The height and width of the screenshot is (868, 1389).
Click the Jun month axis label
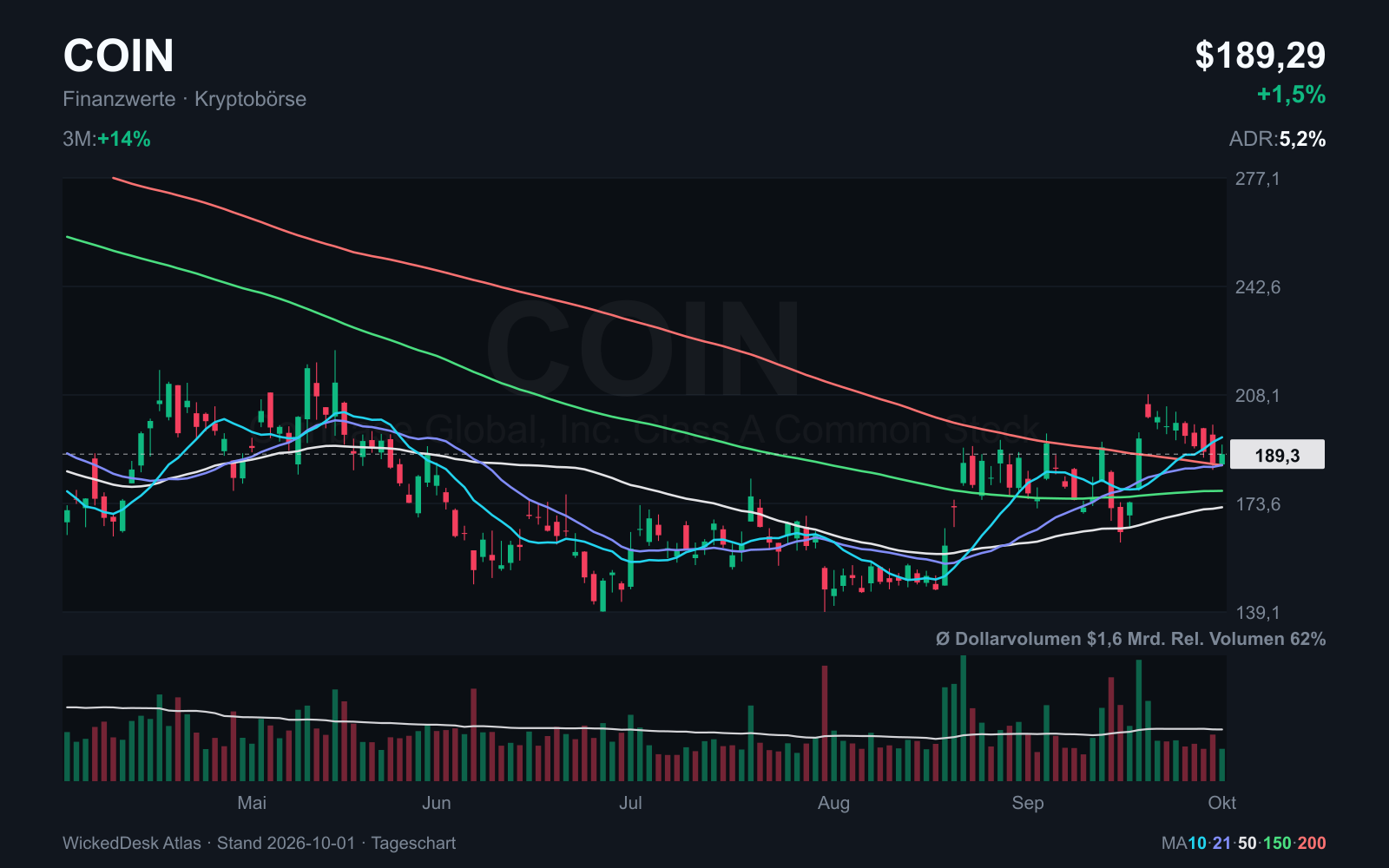[437, 803]
